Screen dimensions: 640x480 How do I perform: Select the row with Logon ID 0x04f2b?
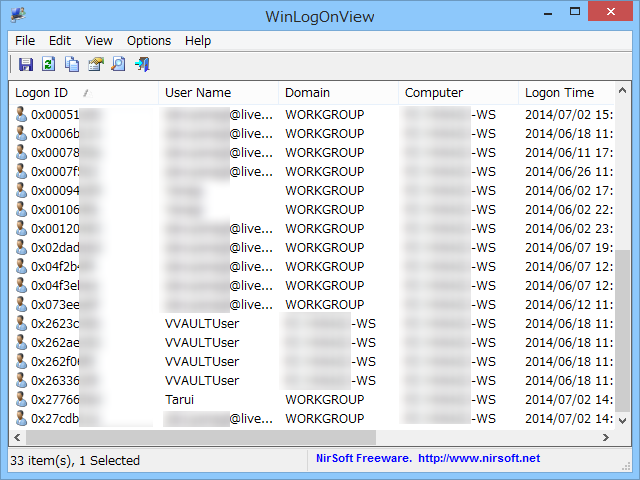pos(312,267)
